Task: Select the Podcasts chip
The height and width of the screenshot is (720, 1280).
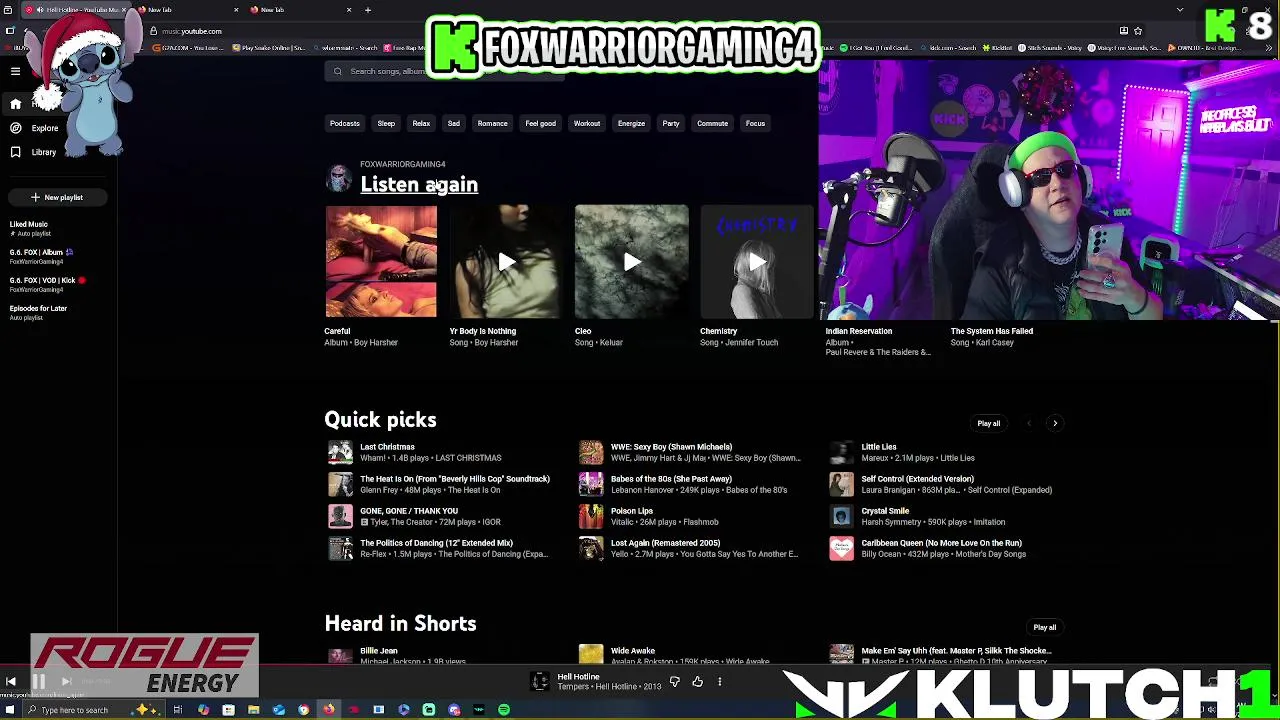Action: 345,123
